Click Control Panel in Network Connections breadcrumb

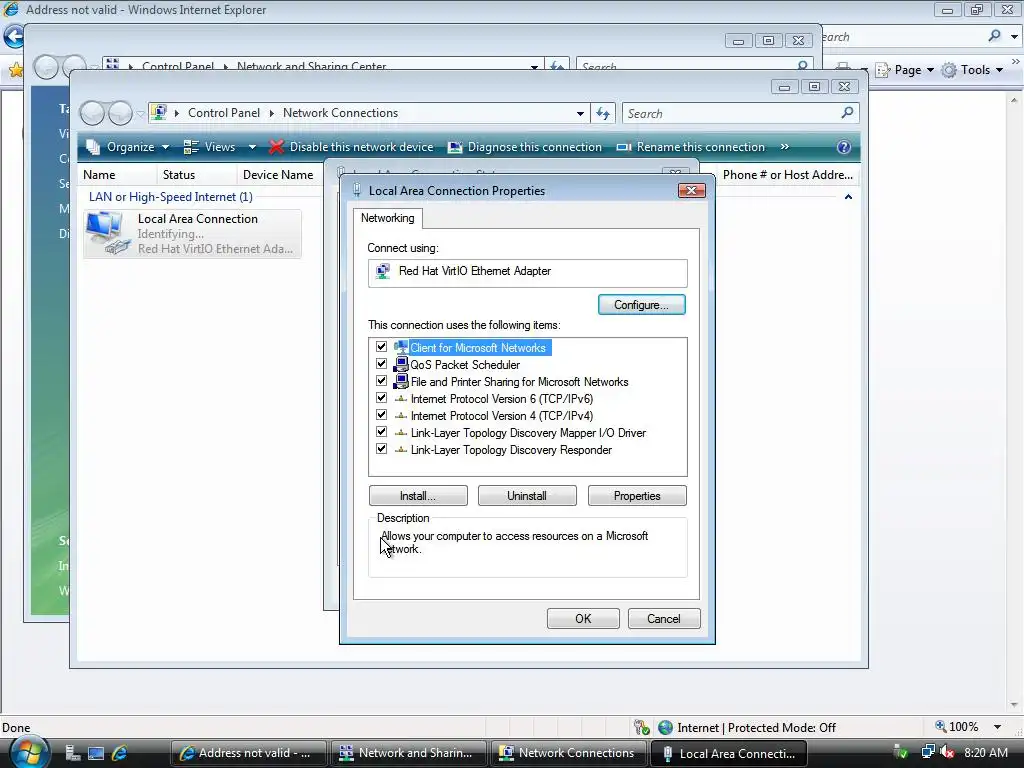click(224, 113)
